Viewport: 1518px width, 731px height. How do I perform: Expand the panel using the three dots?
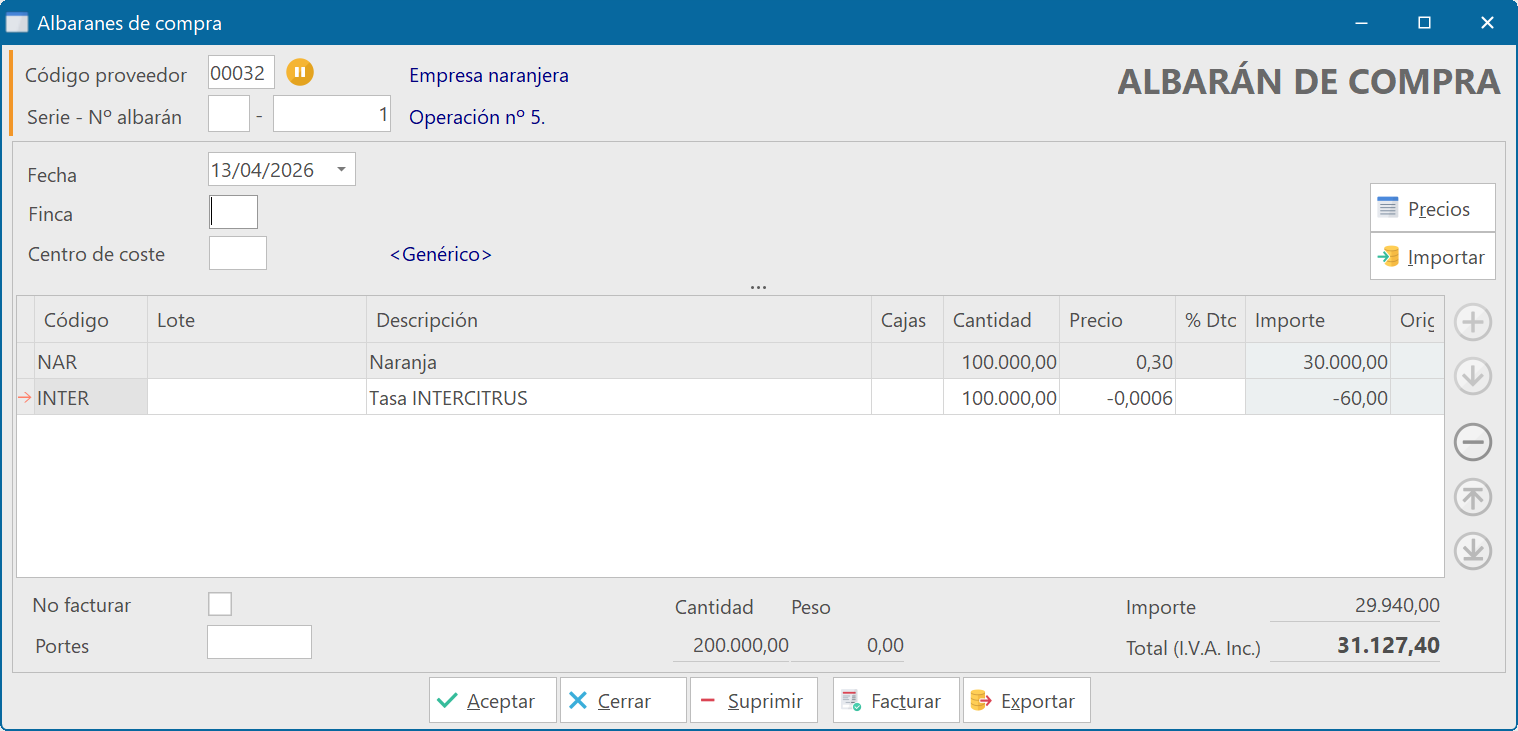click(x=758, y=287)
